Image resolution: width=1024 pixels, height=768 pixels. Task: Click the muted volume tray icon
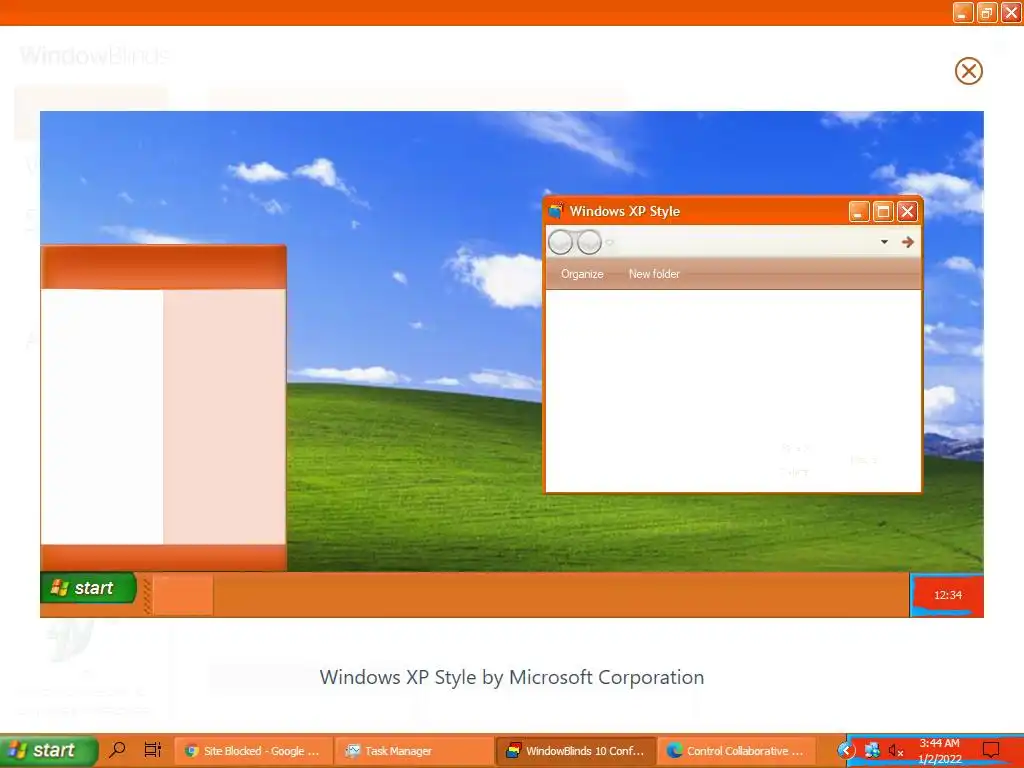tap(896, 751)
